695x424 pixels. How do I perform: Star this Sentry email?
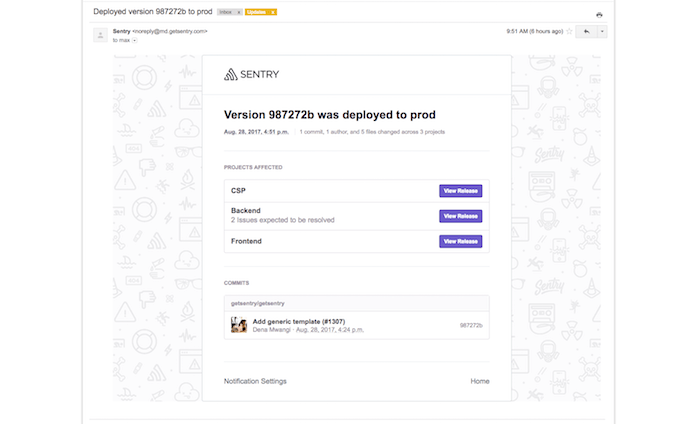point(570,31)
